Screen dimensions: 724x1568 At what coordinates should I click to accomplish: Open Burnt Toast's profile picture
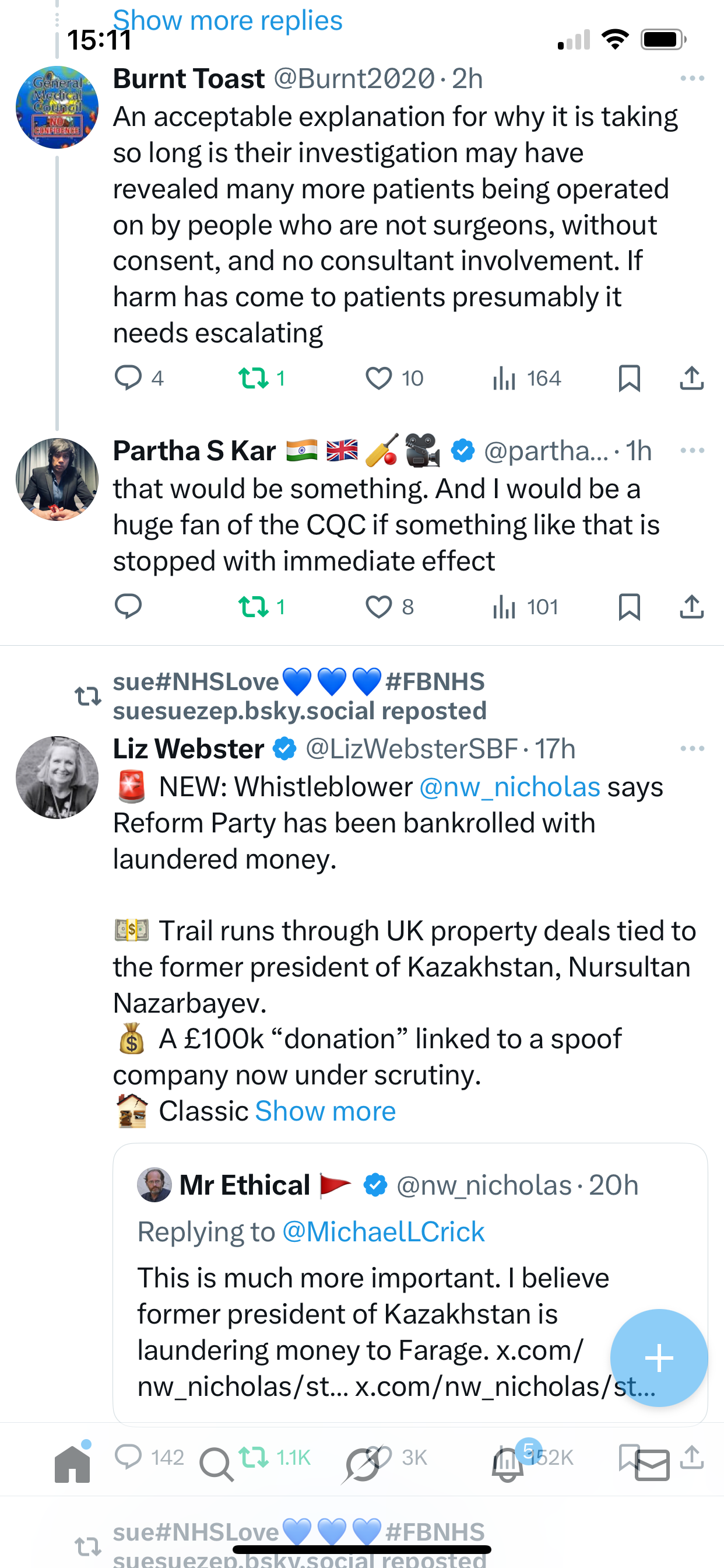click(57, 107)
